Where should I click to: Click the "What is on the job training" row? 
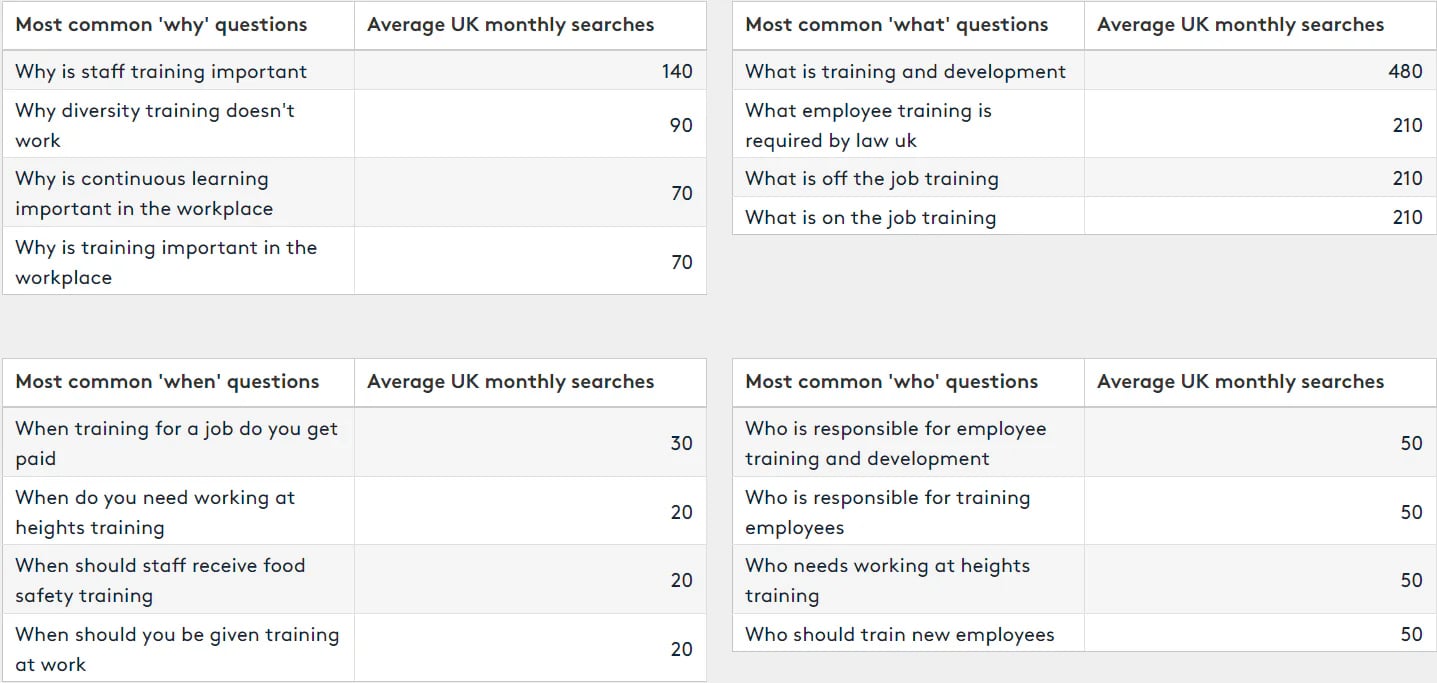point(870,218)
